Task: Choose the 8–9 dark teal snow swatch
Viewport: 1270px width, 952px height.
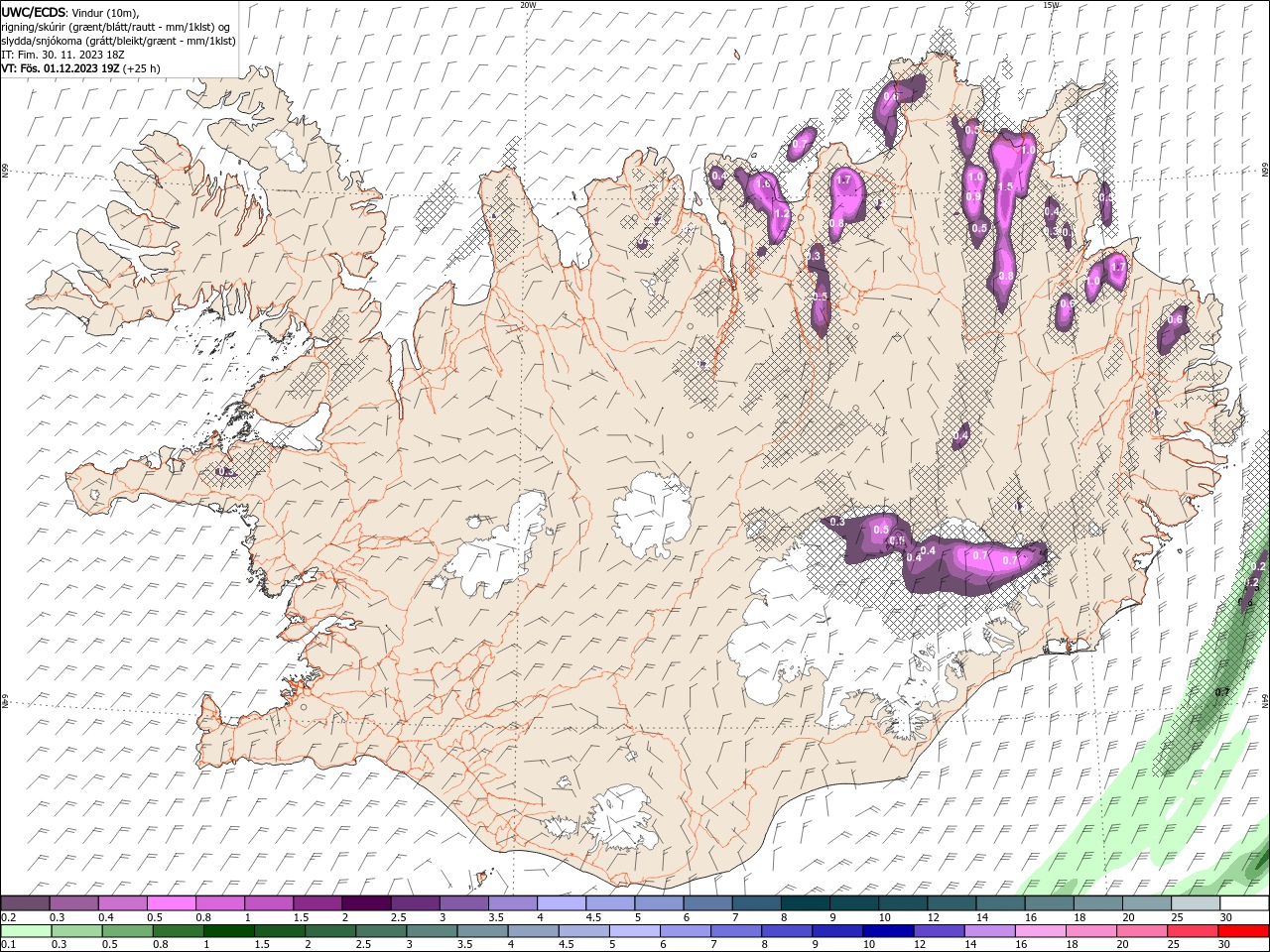Action: (x=805, y=903)
